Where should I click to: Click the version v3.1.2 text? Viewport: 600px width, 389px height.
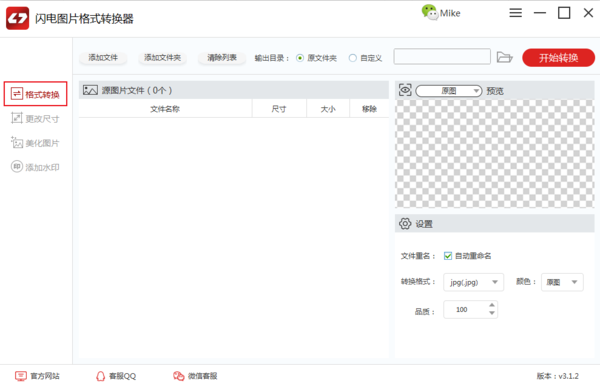[x=558, y=376]
